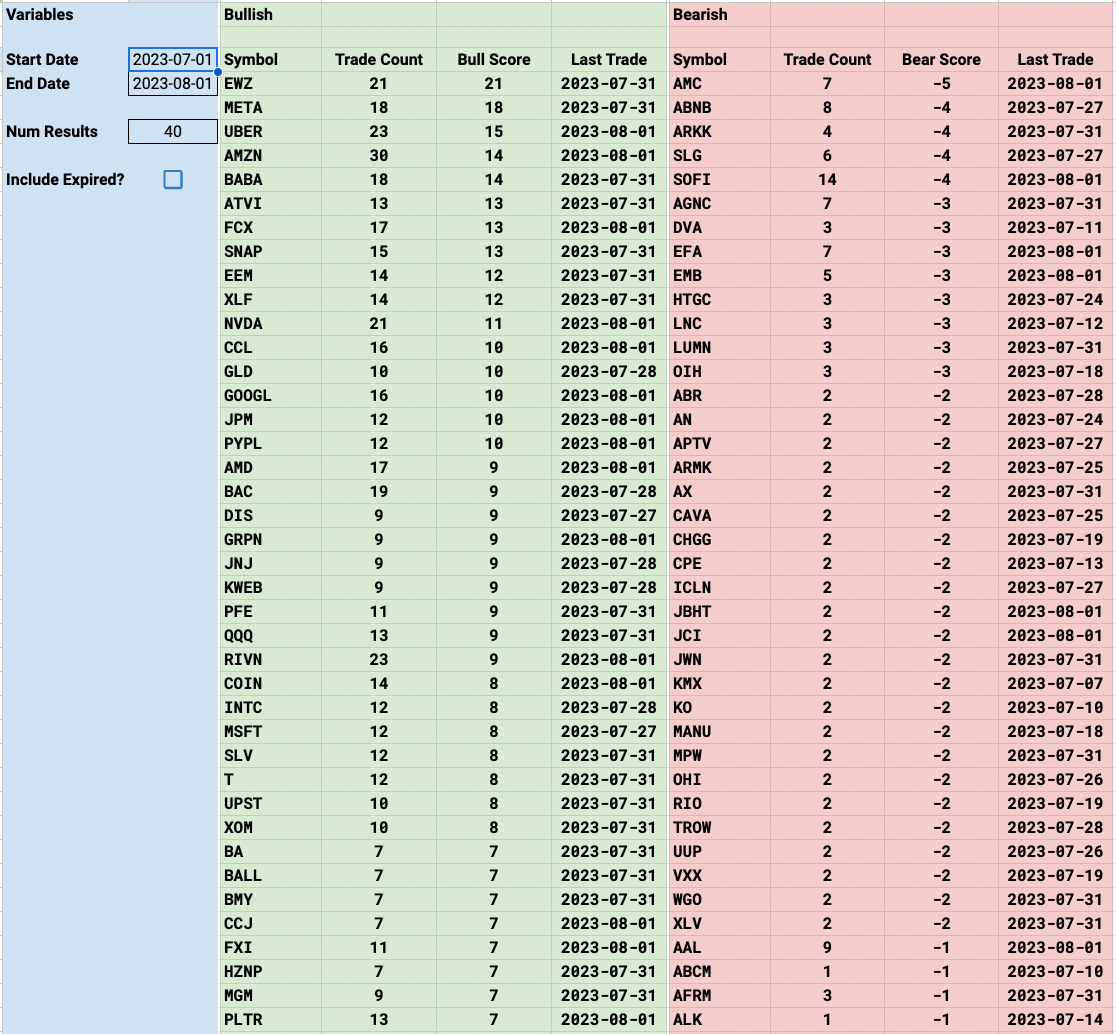Select the HZNP symbol cell
The width and height of the screenshot is (1116, 1034).
point(270,971)
